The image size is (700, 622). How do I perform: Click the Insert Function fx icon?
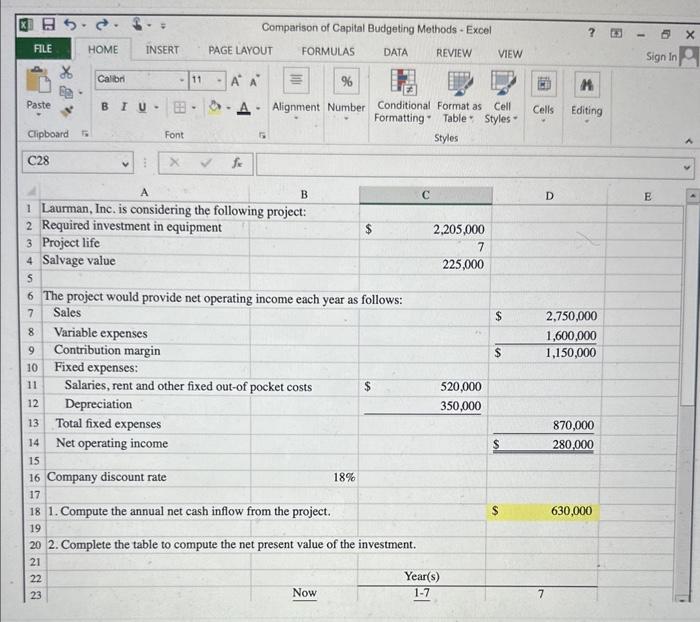[237, 163]
